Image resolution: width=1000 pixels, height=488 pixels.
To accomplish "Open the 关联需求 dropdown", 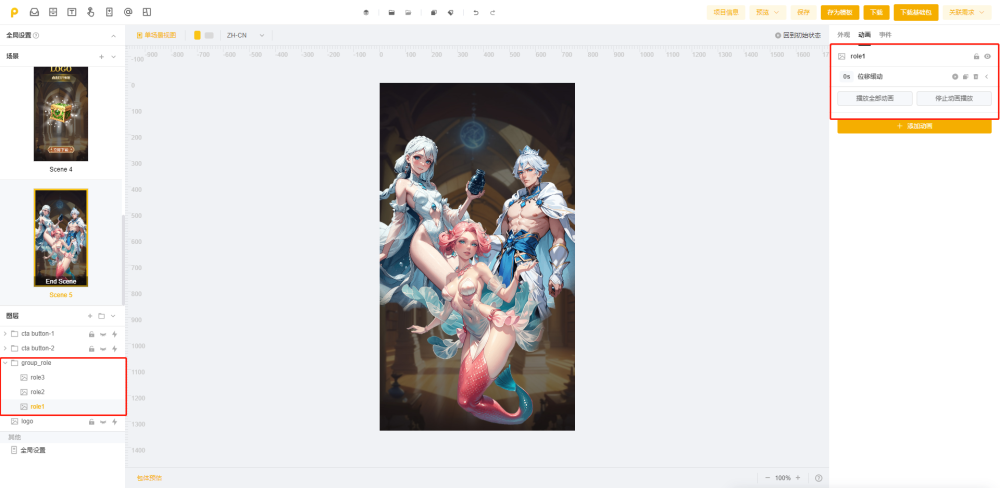I will (967, 12).
